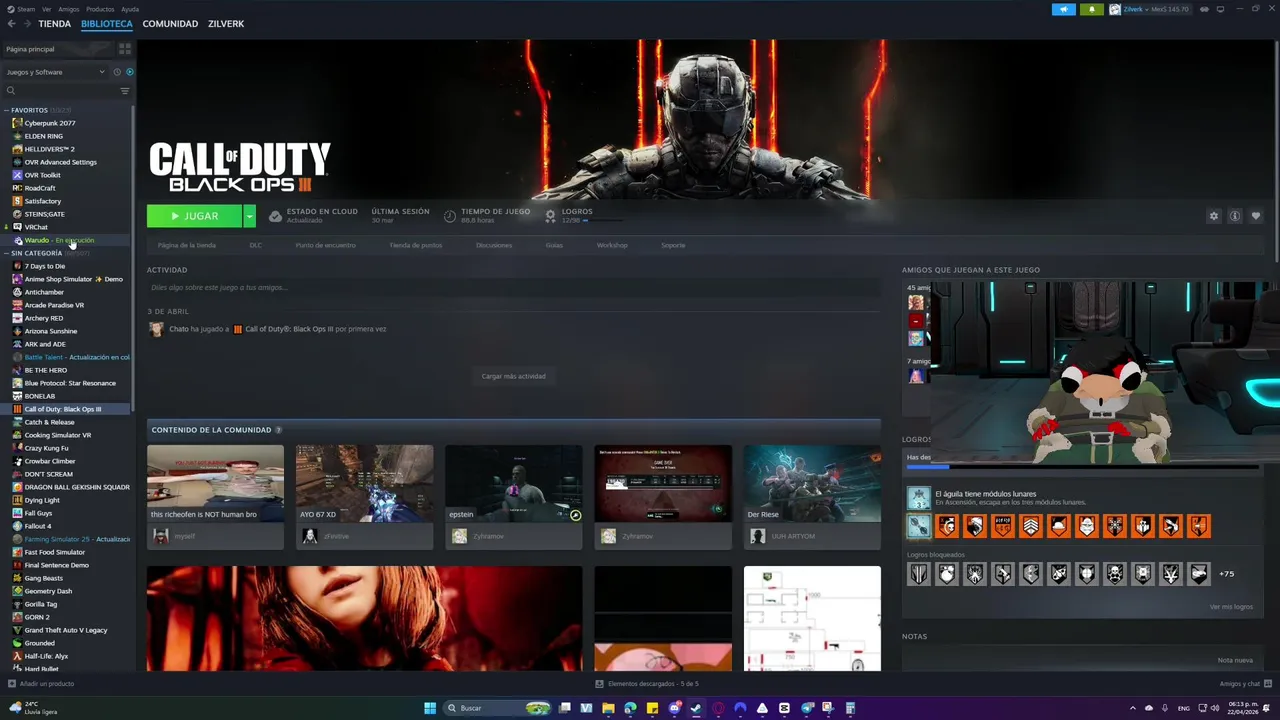
Task: Enter VR mode via headset icon
Action: tap(1204, 9)
